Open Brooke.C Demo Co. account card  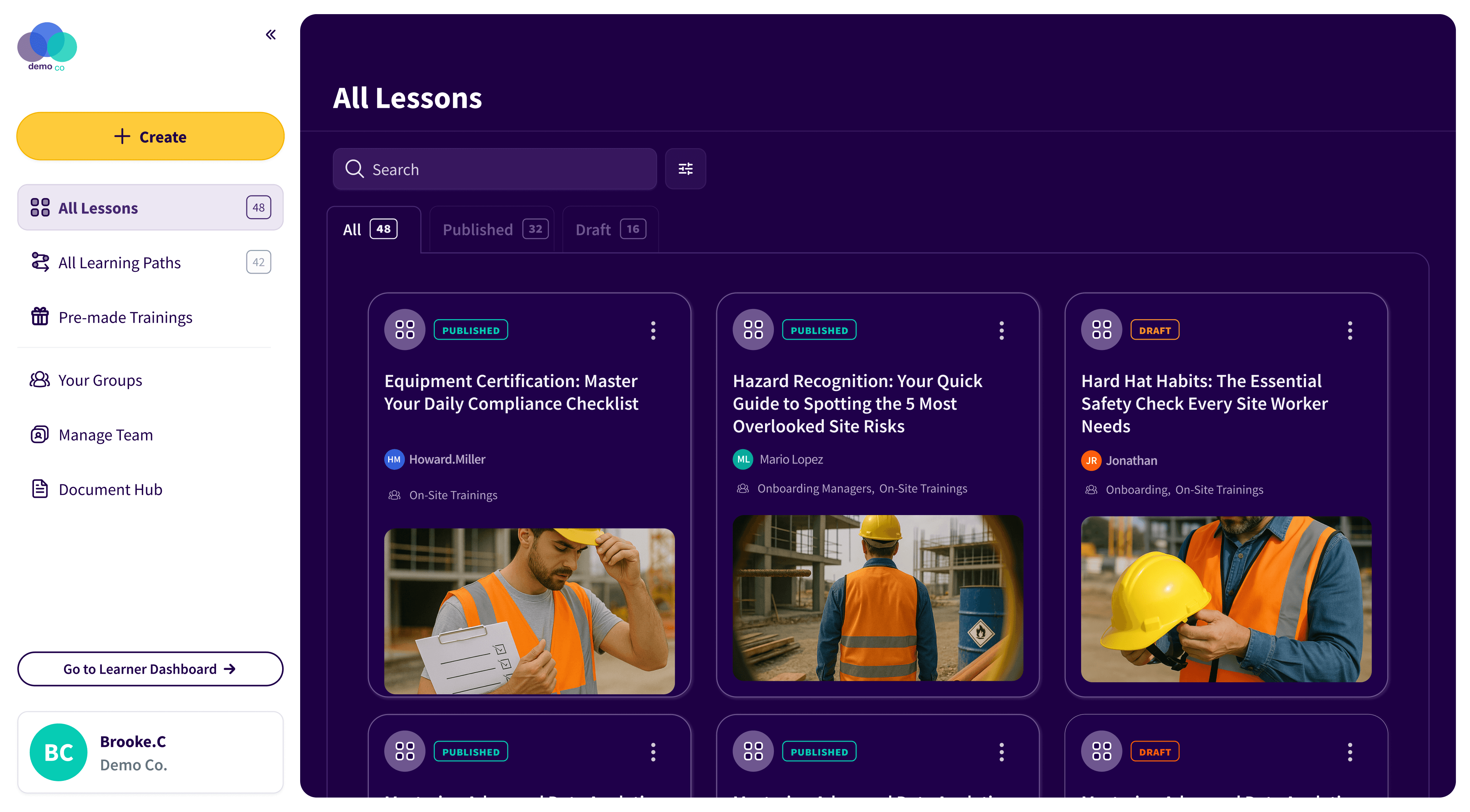(x=150, y=753)
